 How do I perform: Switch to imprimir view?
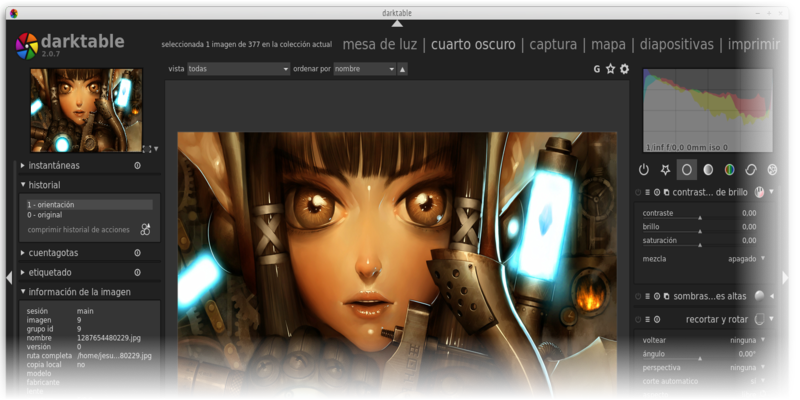tap(754, 44)
